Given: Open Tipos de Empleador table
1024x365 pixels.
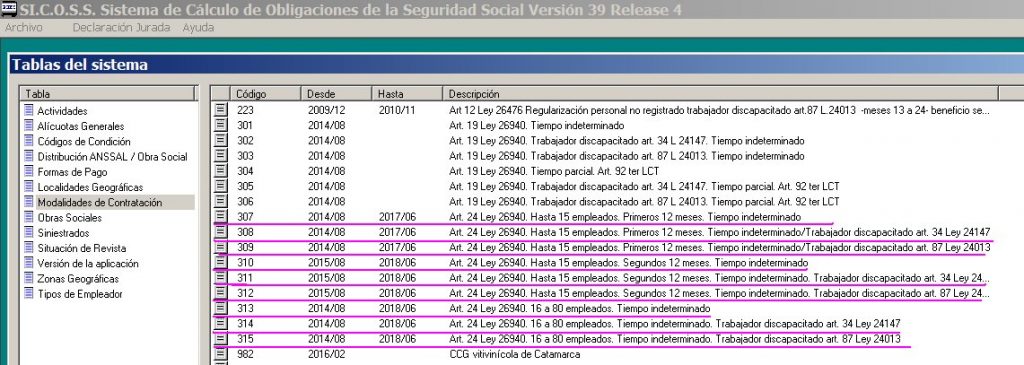Looking at the screenshot, I should click(80, 294).
